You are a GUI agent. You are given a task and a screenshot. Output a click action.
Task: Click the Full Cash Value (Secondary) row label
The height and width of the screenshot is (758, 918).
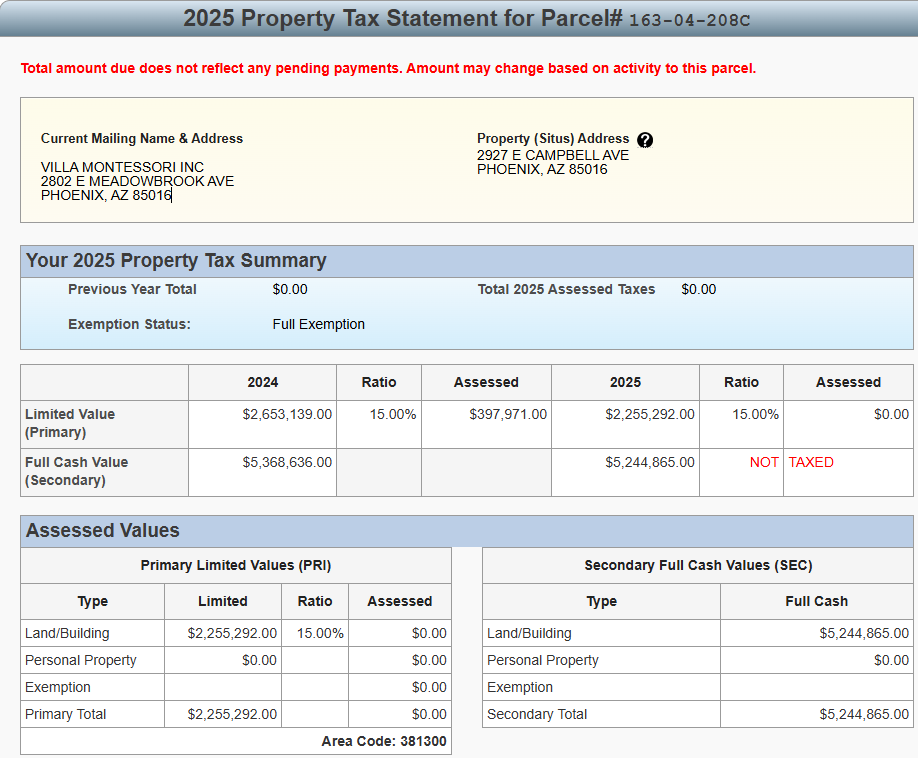click(x=76, y=471)
